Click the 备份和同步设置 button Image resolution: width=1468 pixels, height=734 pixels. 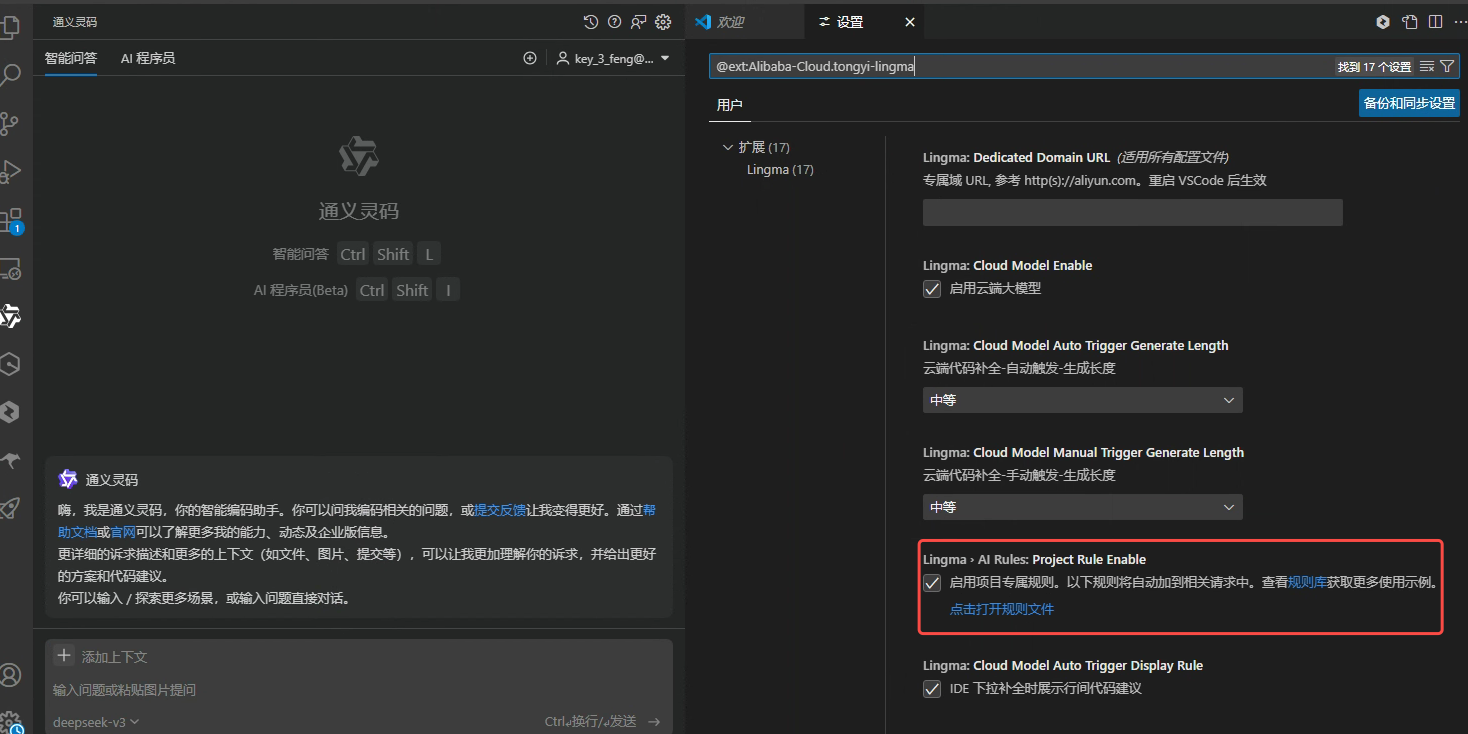(1409, 103)
